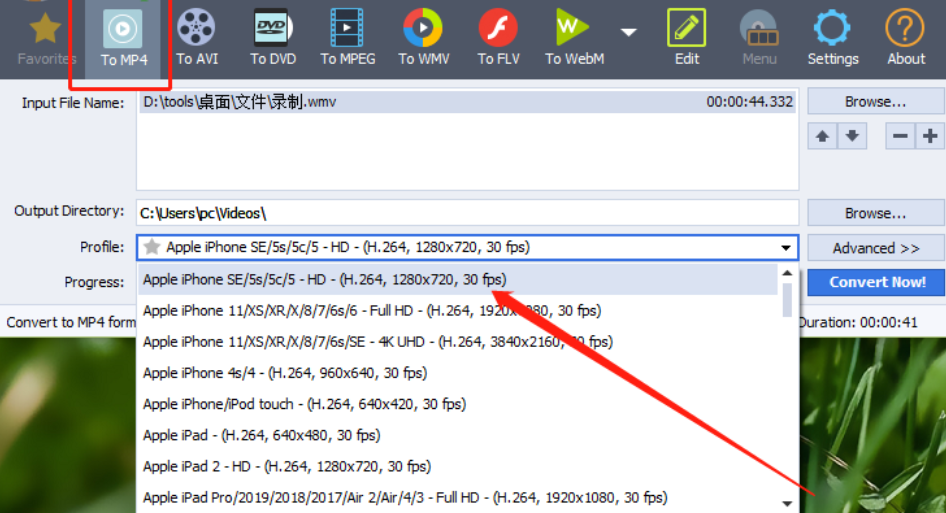
Task: Click the profile list scroll up arrow
Action: [787, 273]
